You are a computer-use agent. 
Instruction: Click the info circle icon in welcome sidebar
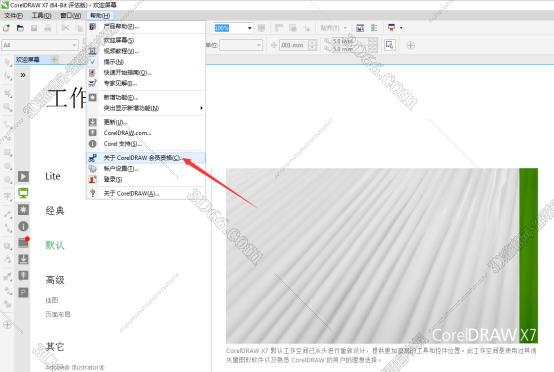point(23,226)
